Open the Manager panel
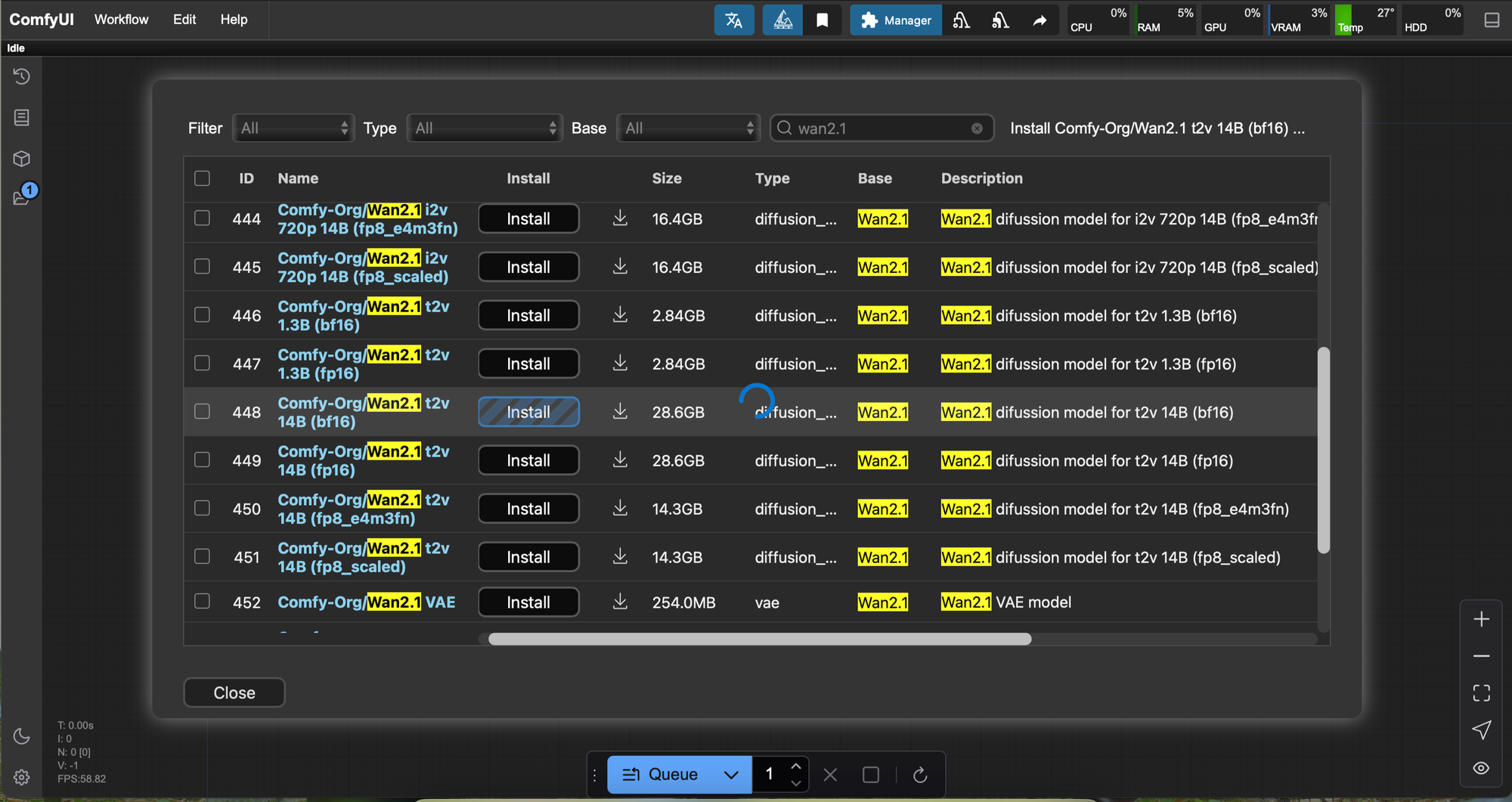1512x802 pixels. [896, 20]
